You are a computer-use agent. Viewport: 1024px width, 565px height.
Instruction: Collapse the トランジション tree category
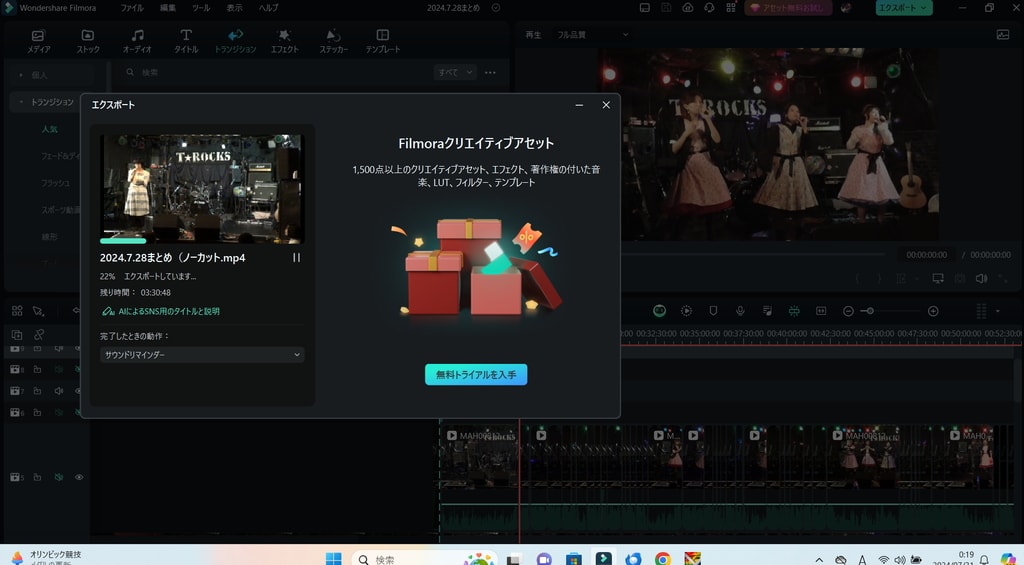(x=21, y=102)
